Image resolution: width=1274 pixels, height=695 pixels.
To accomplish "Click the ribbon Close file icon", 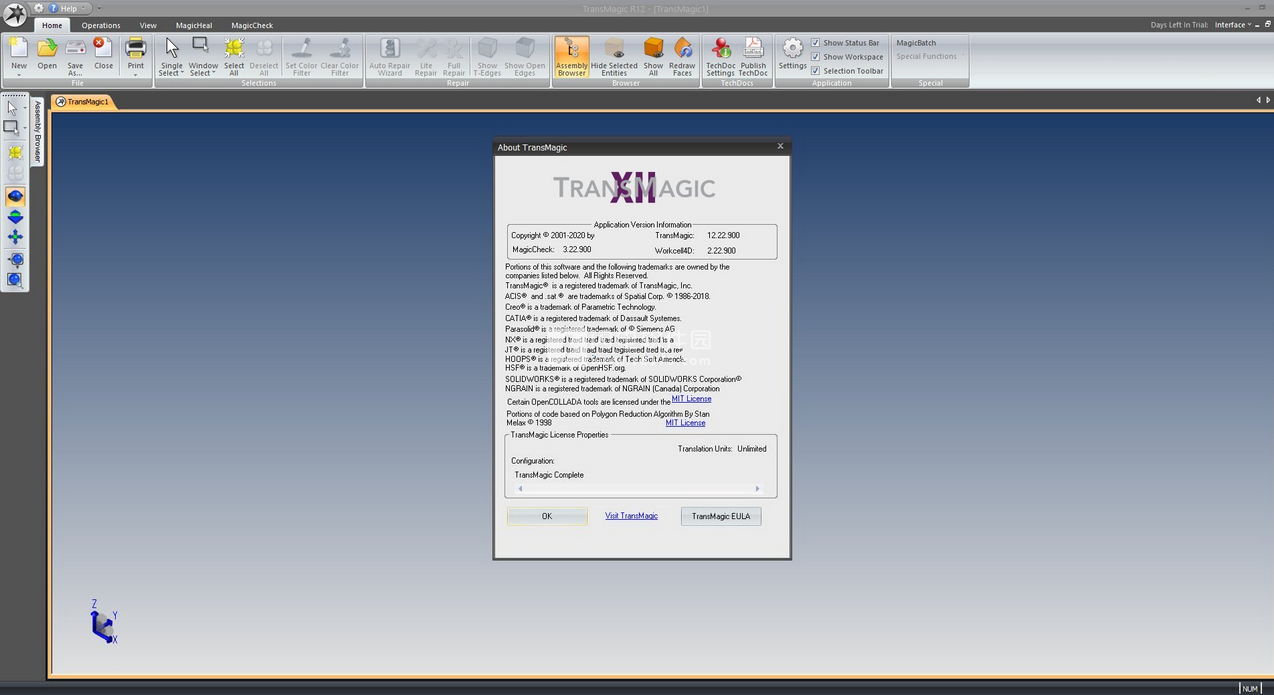I will 103,49.
